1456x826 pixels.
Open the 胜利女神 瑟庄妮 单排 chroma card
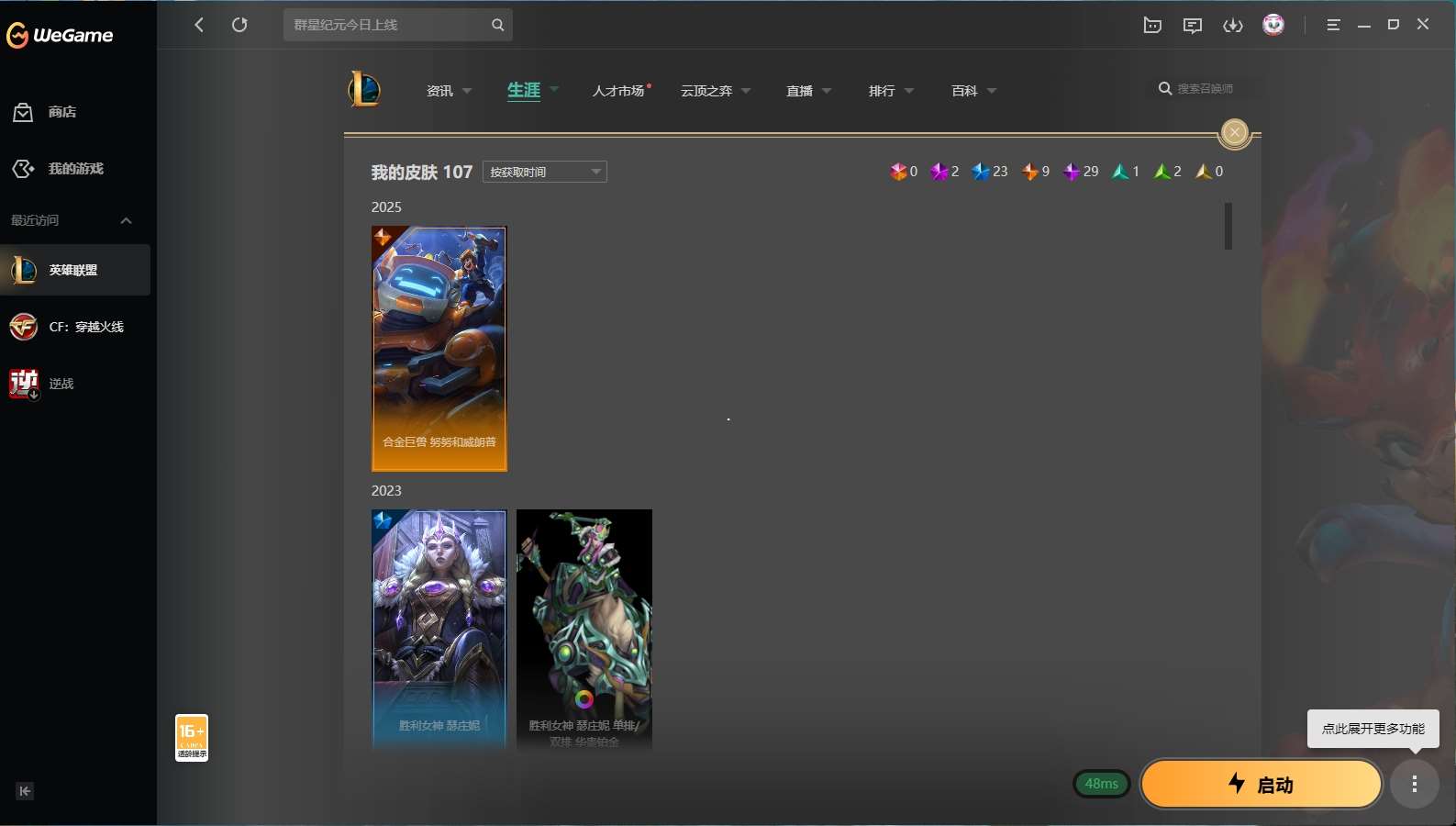click(x=584, y=630)
